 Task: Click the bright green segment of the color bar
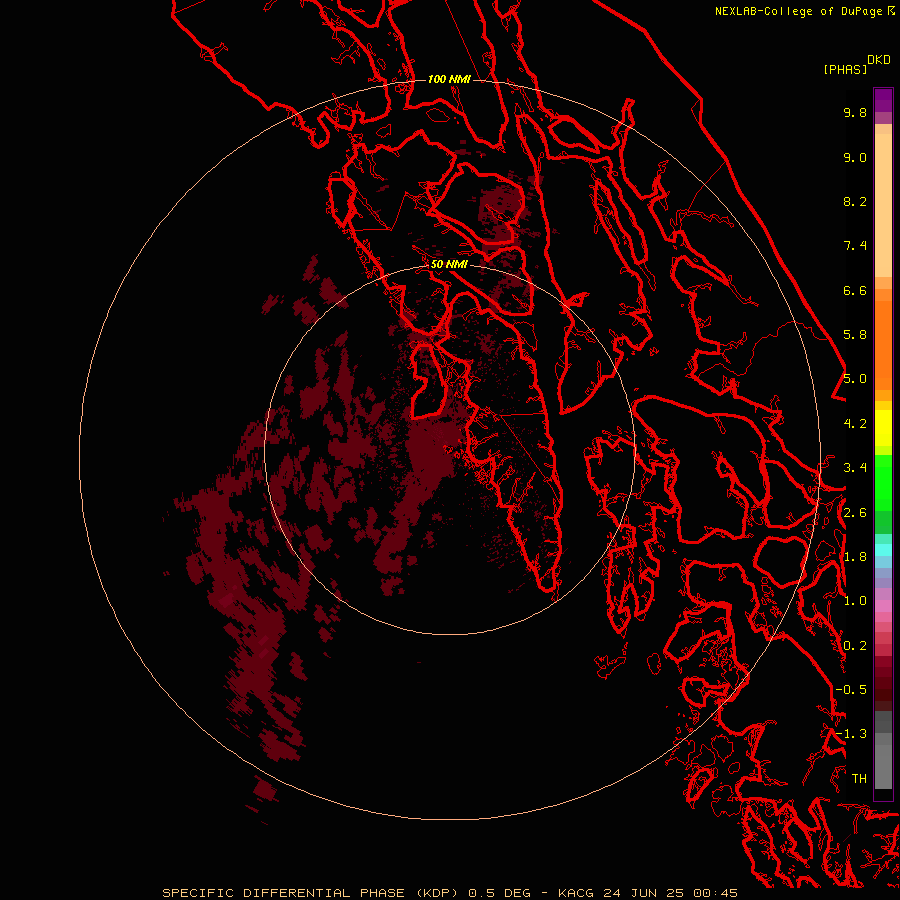tap(883, 482)
